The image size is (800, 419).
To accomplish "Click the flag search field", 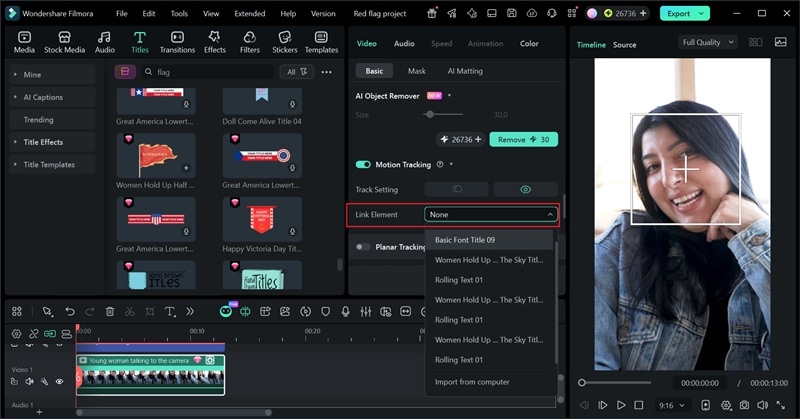I will 207,72.
